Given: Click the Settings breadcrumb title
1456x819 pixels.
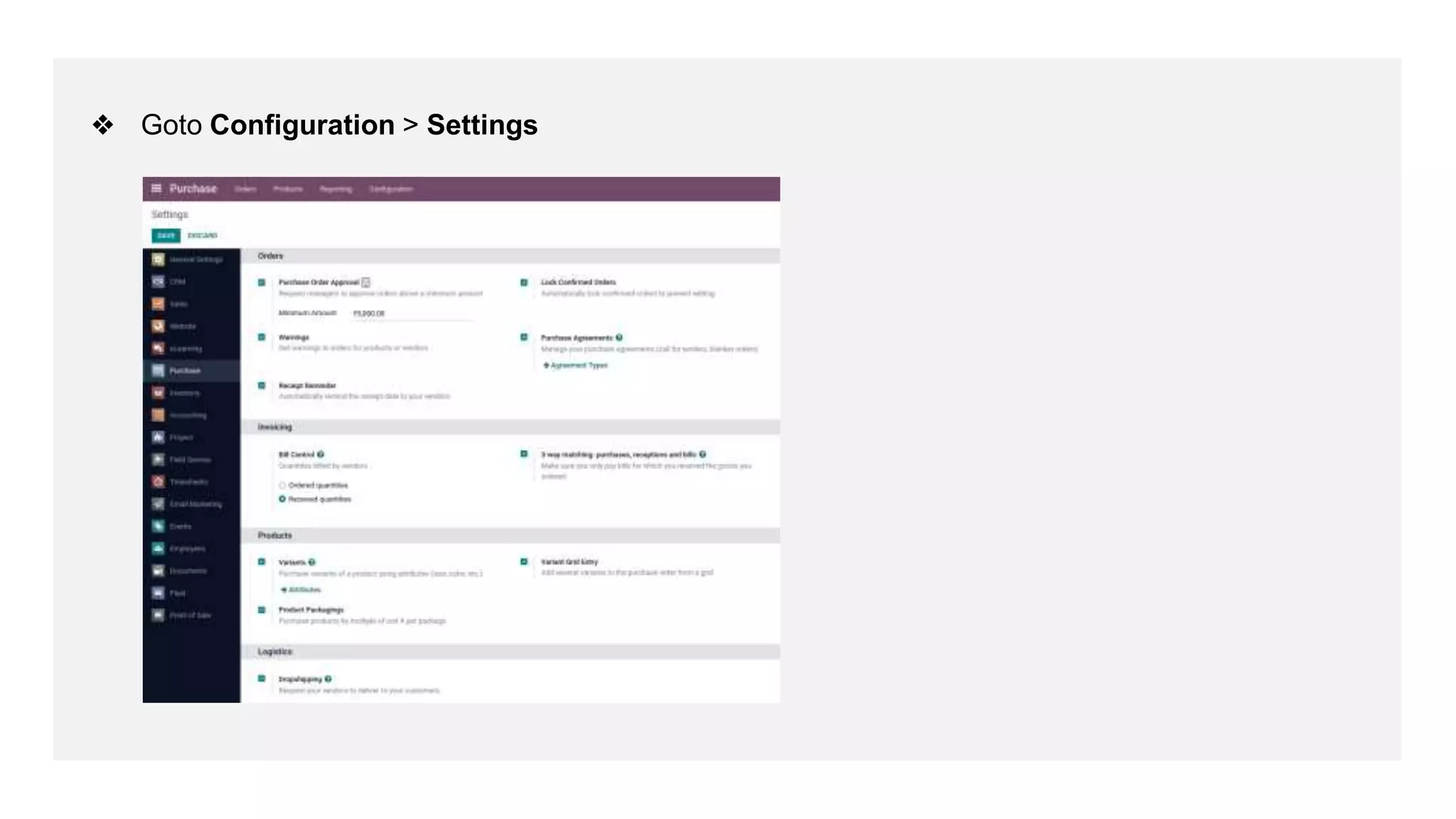Looking at the screenshot, I should 170,215.
